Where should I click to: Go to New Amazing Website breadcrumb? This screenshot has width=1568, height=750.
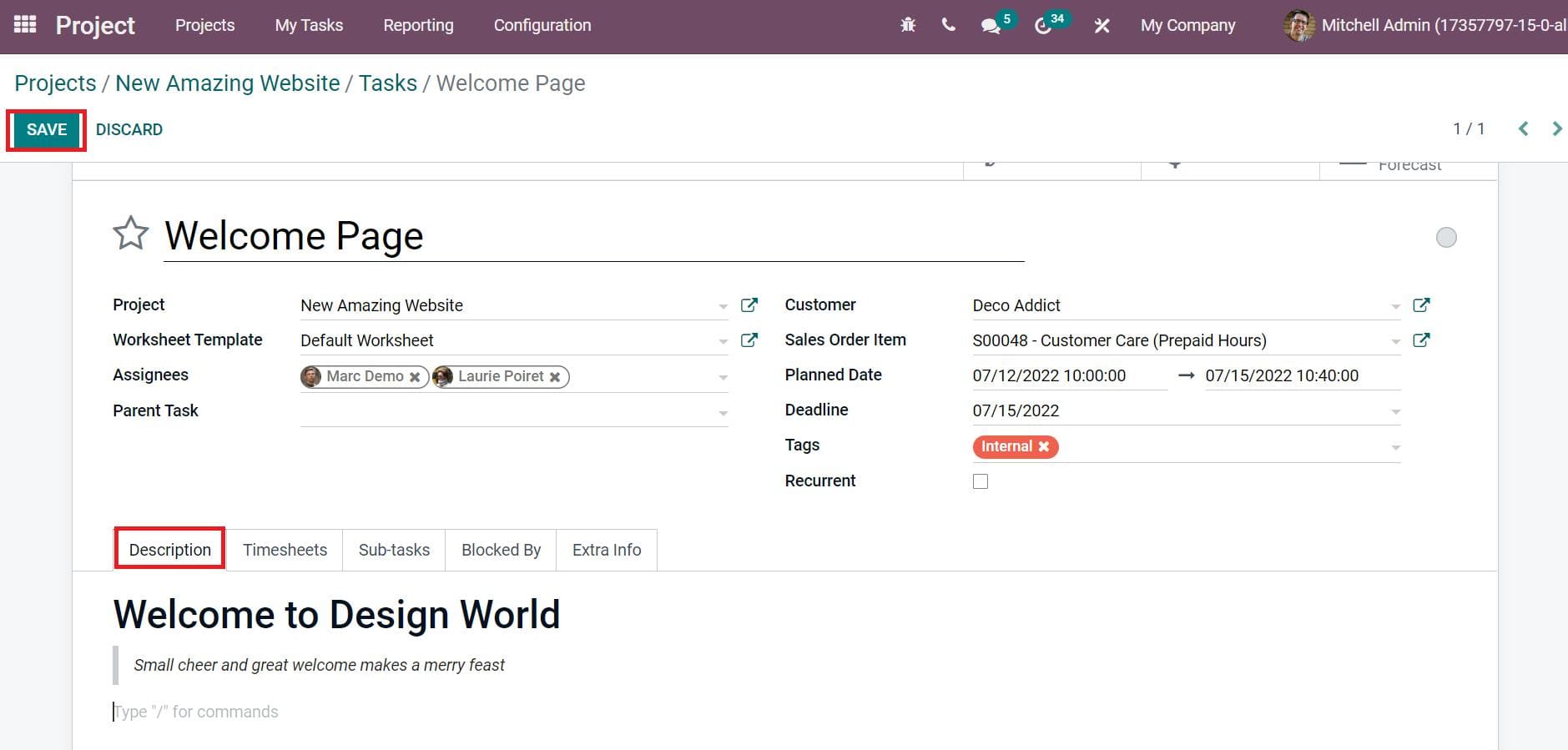click(228, 83)
